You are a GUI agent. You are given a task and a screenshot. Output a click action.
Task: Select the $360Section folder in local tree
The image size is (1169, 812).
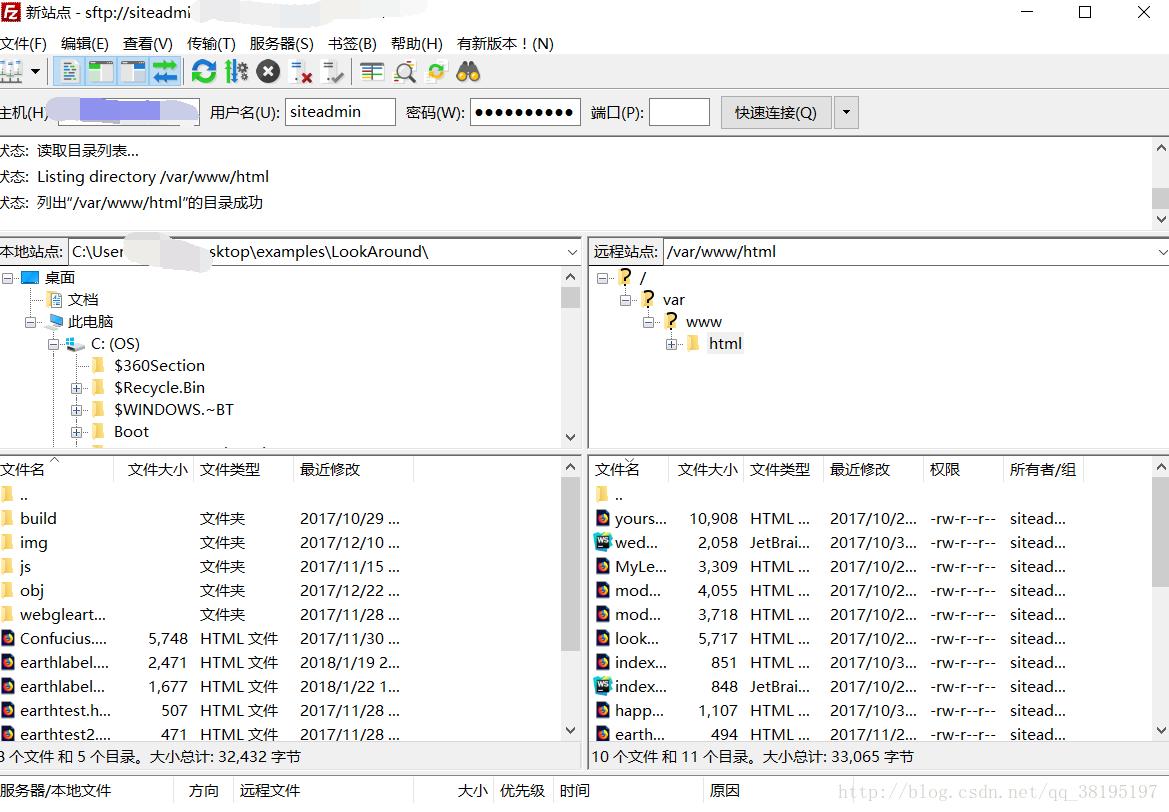tap(159, 365)
